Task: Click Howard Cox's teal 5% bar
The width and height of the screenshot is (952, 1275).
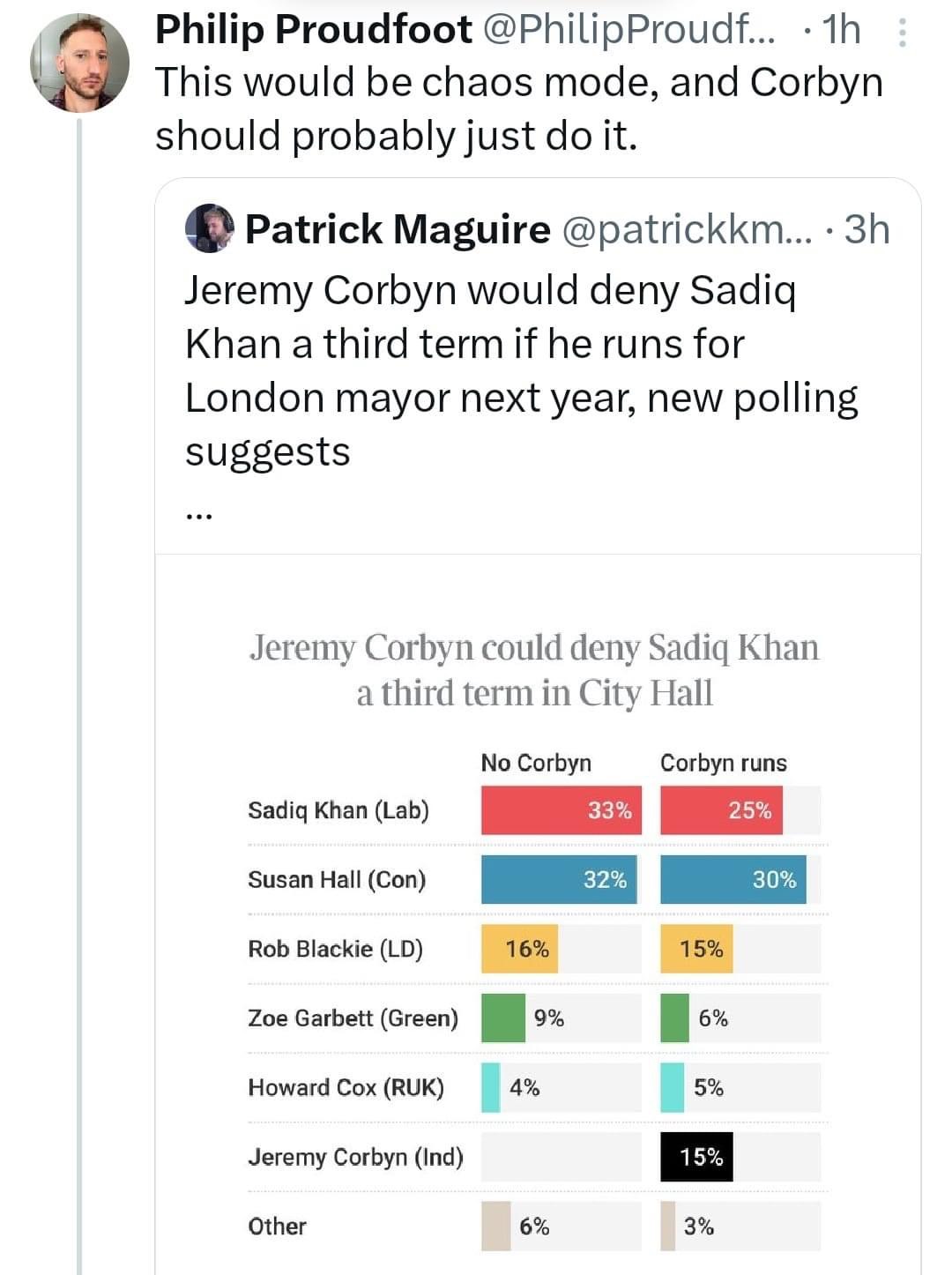Action: pyautogui.click(x=672, y=1087)
